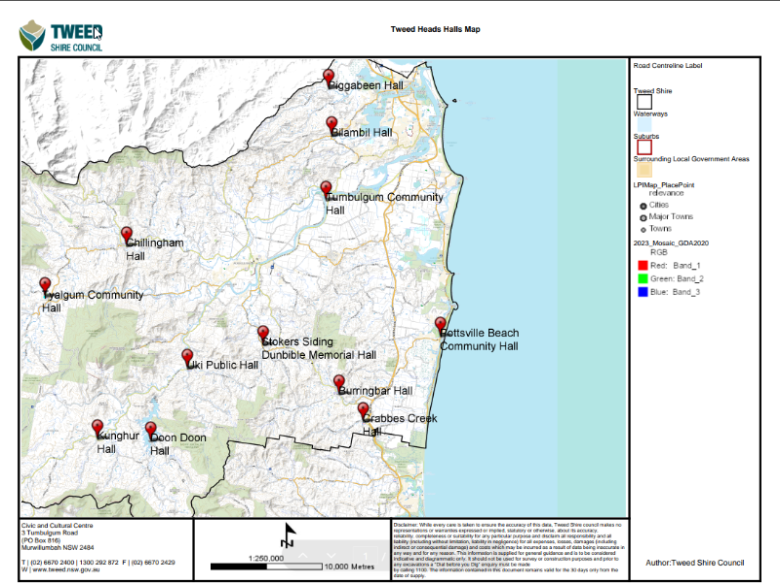Click the Blue Band_3 color swatch
Image resolution: width=780 pixels, height=583 pixels.
tap(643, 292)
